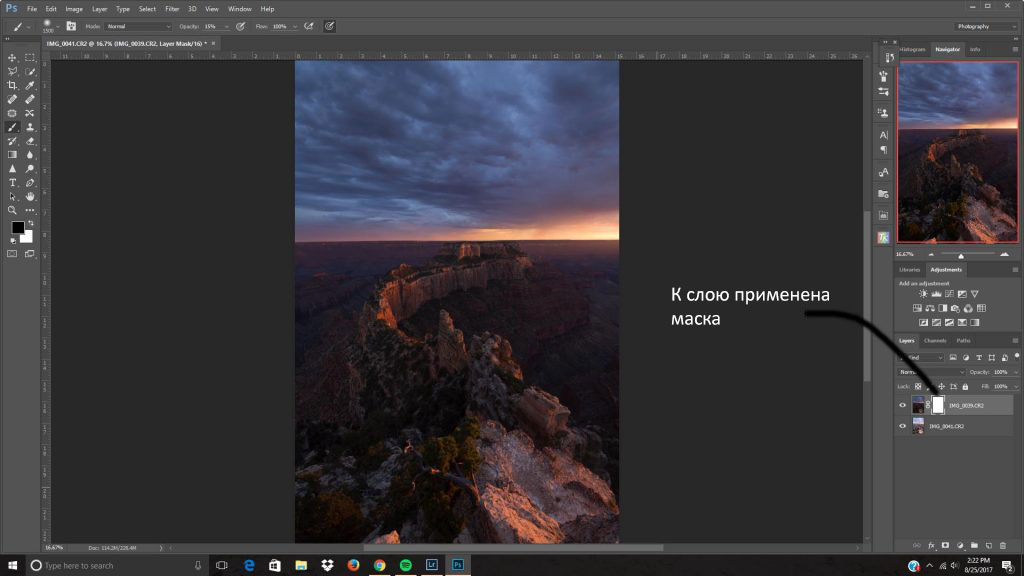Viewport: 1024px width, 576px height.
Task: Toggle the brush settings panel icon
Action: pyautogui.click(x=71, y=26)
